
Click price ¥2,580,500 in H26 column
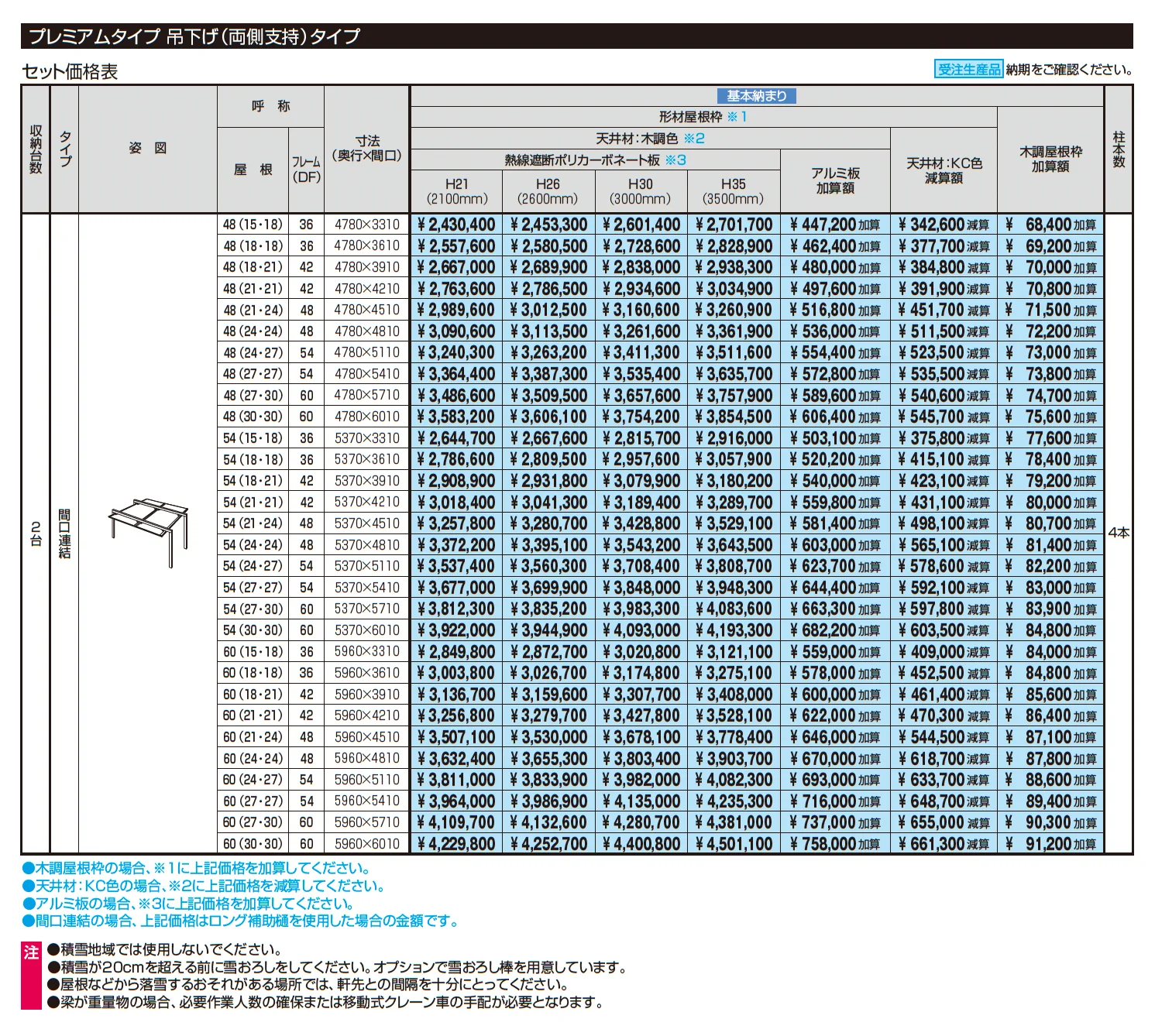(548, 246)
